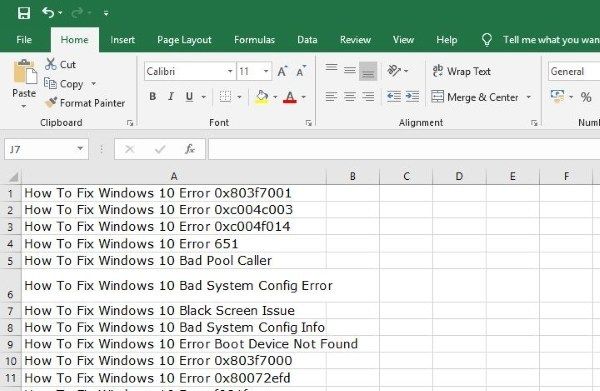Viewport: 600px width, 391px height.
Task: Click the Insert Function fx icon
Action: point(190,149)
